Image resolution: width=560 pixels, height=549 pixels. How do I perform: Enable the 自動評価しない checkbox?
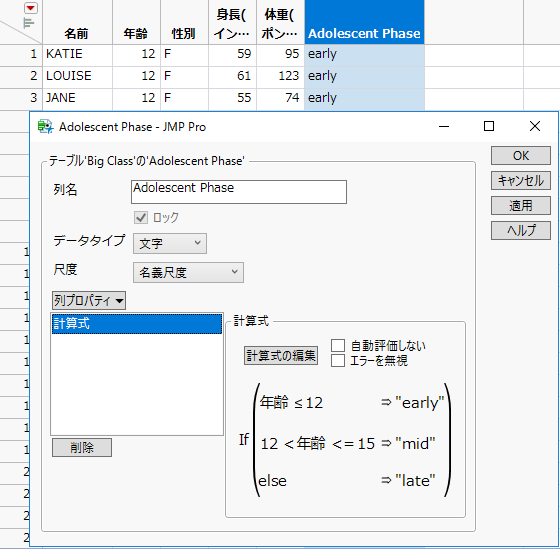coord(338,346)
